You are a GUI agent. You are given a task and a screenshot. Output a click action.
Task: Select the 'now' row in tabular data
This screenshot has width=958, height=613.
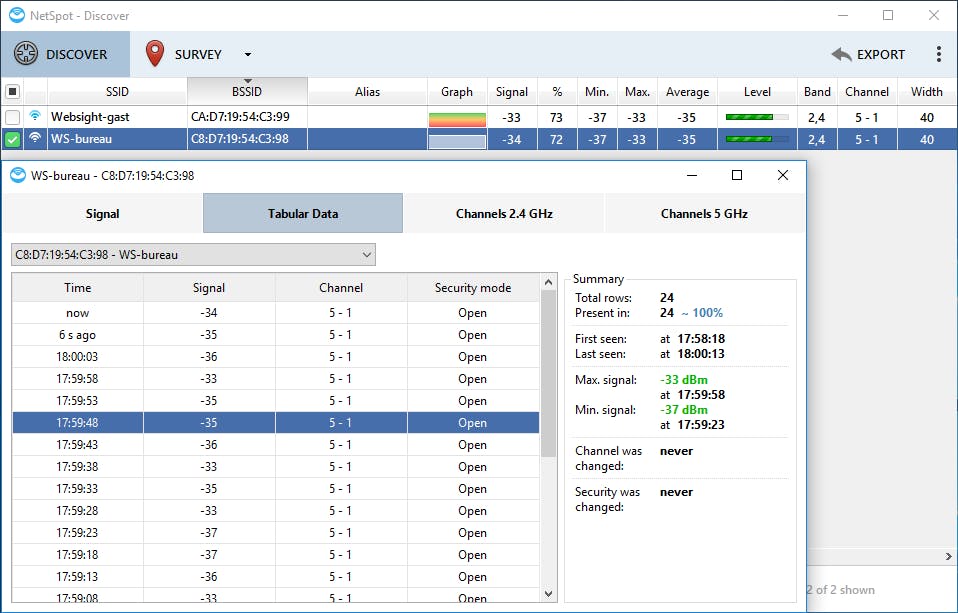[x=276, y=312]
